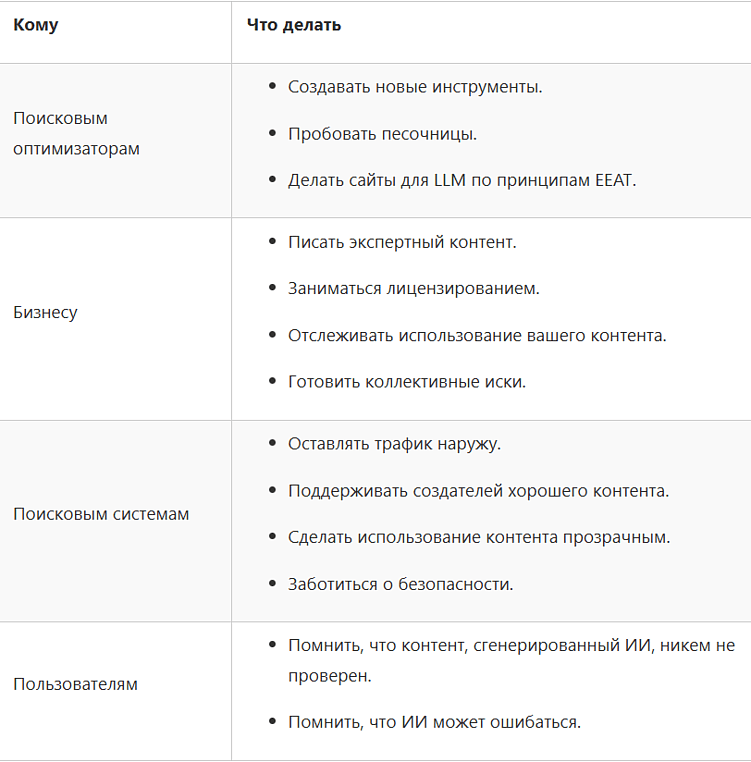Image resolution: width=751 pixels, height=762 pixels.
Task: Click "Сделать использование контента прозрачным" item
Action: pos(479,537)
